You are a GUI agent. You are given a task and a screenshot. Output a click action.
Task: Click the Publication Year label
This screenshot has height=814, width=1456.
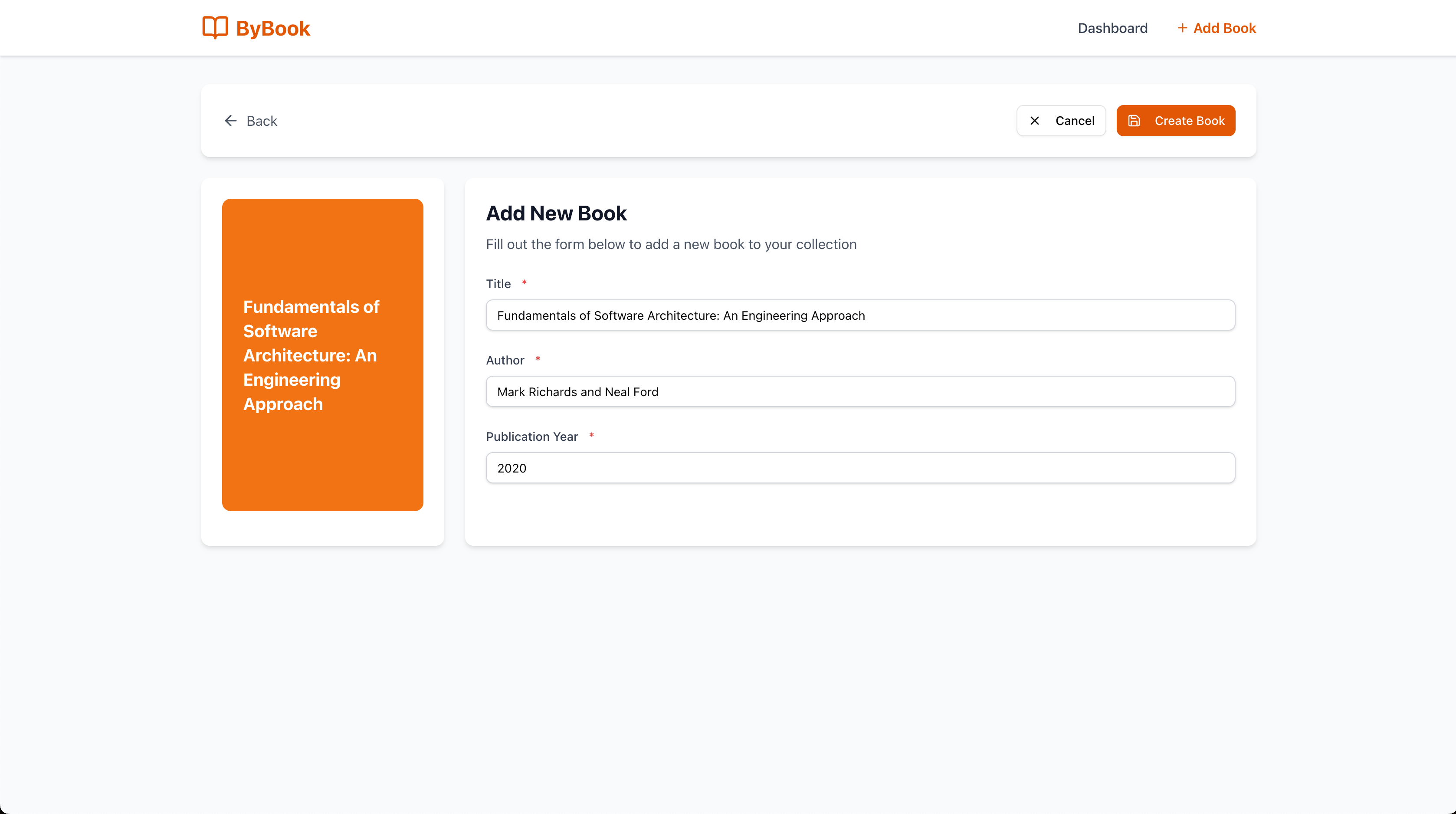click(x=531, y=437)
